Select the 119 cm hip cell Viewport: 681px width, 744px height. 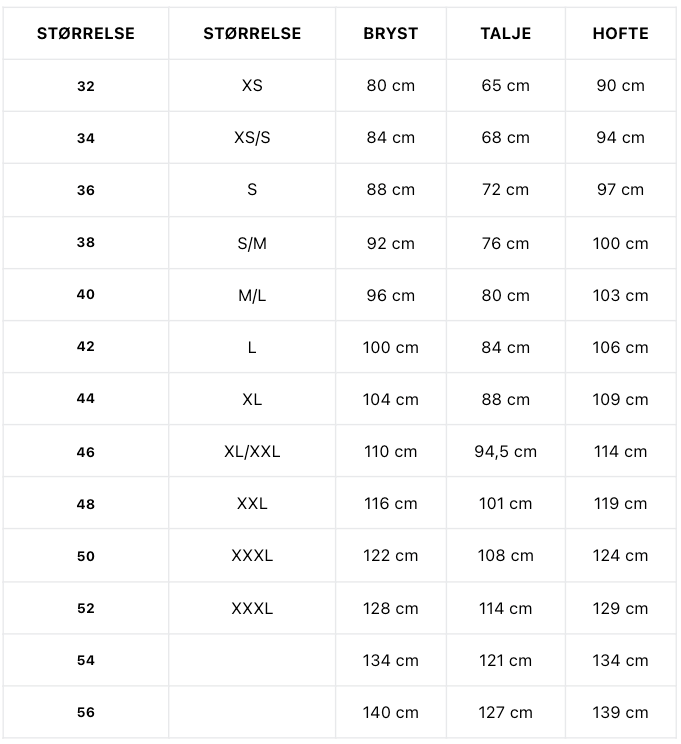(620, 503)
